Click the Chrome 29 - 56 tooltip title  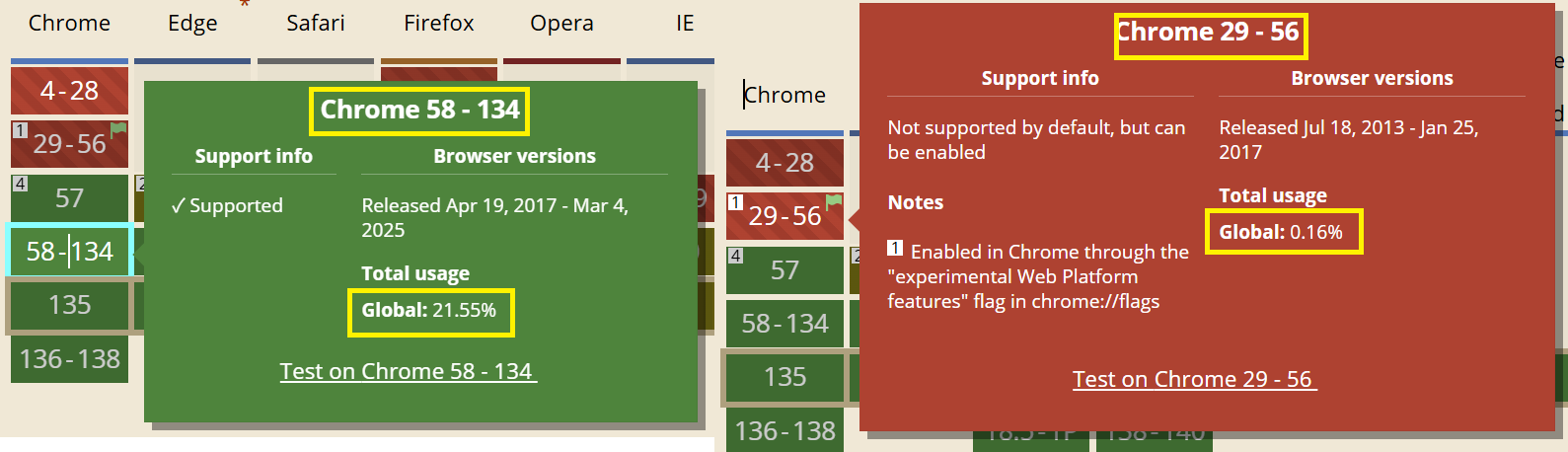click(x=1208, y=33)
